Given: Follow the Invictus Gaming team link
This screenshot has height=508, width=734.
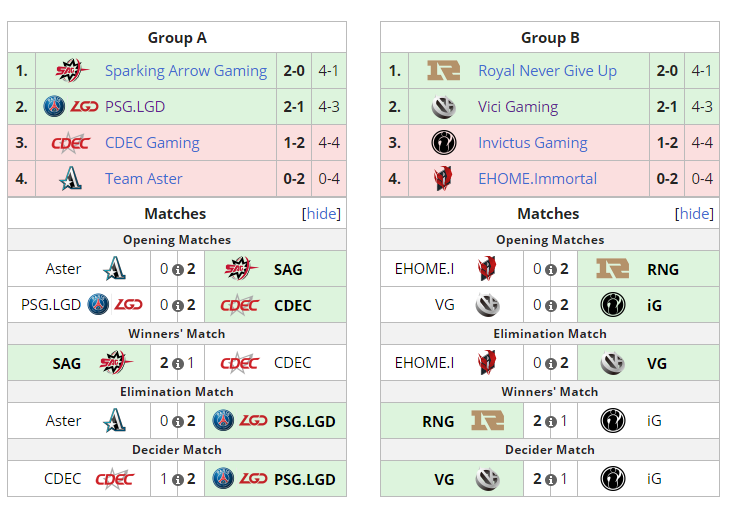Looking at the screenshot, I should 532,143.
